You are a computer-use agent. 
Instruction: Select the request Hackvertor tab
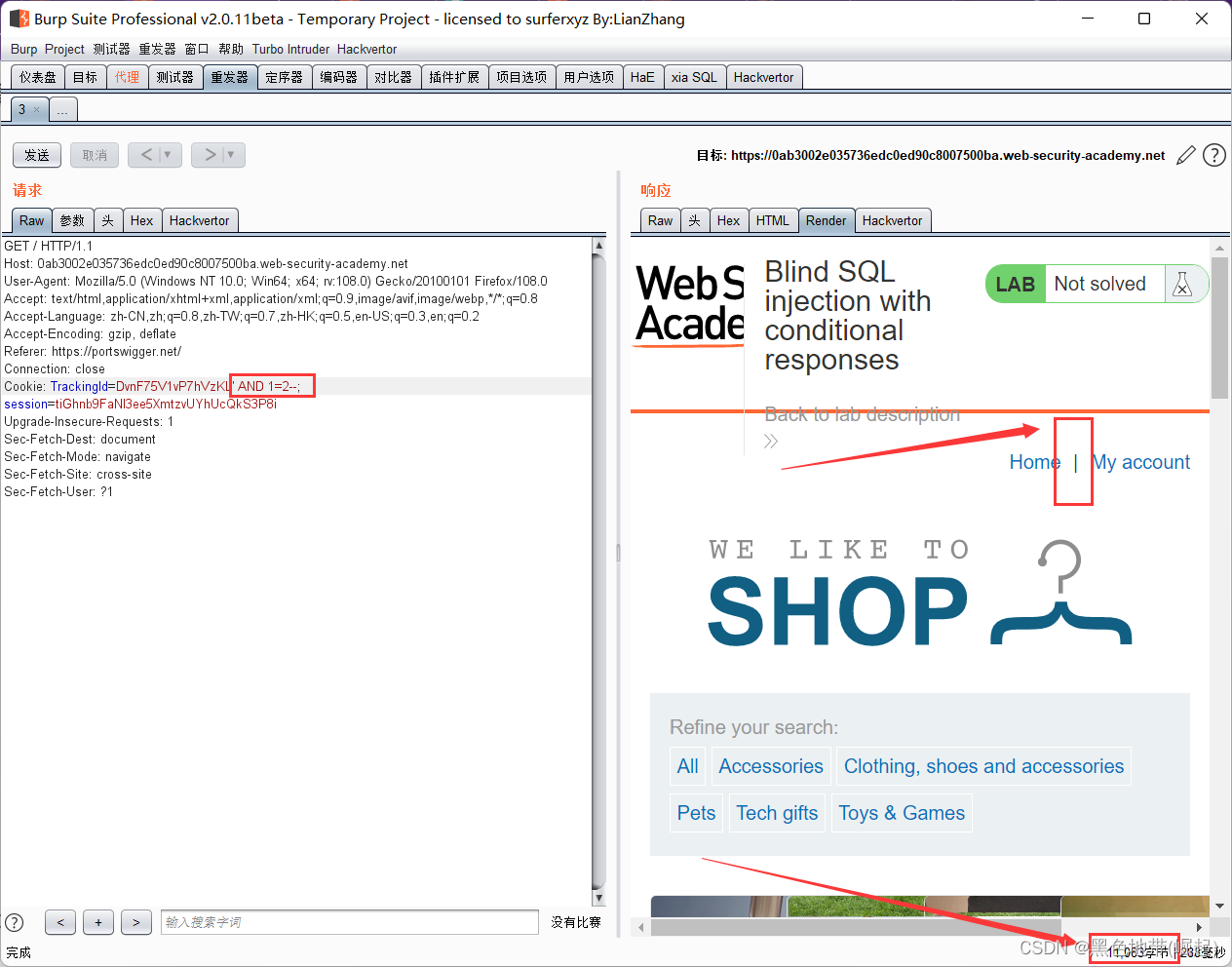pyautogui.click(x=200, y=220)
